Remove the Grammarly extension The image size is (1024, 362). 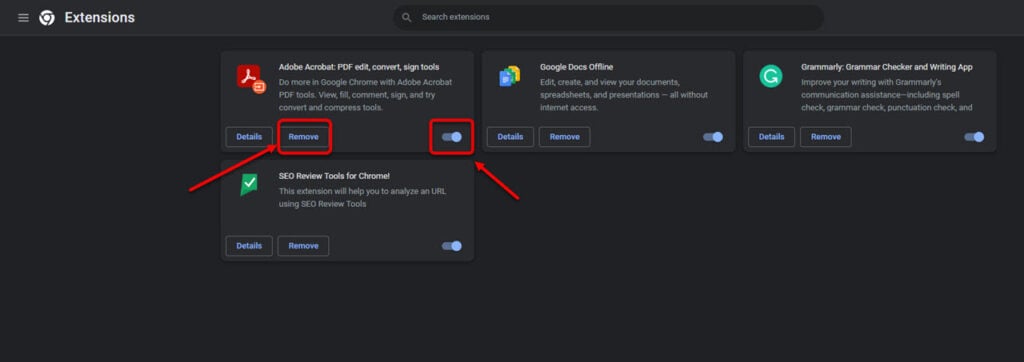pos(825,137)
